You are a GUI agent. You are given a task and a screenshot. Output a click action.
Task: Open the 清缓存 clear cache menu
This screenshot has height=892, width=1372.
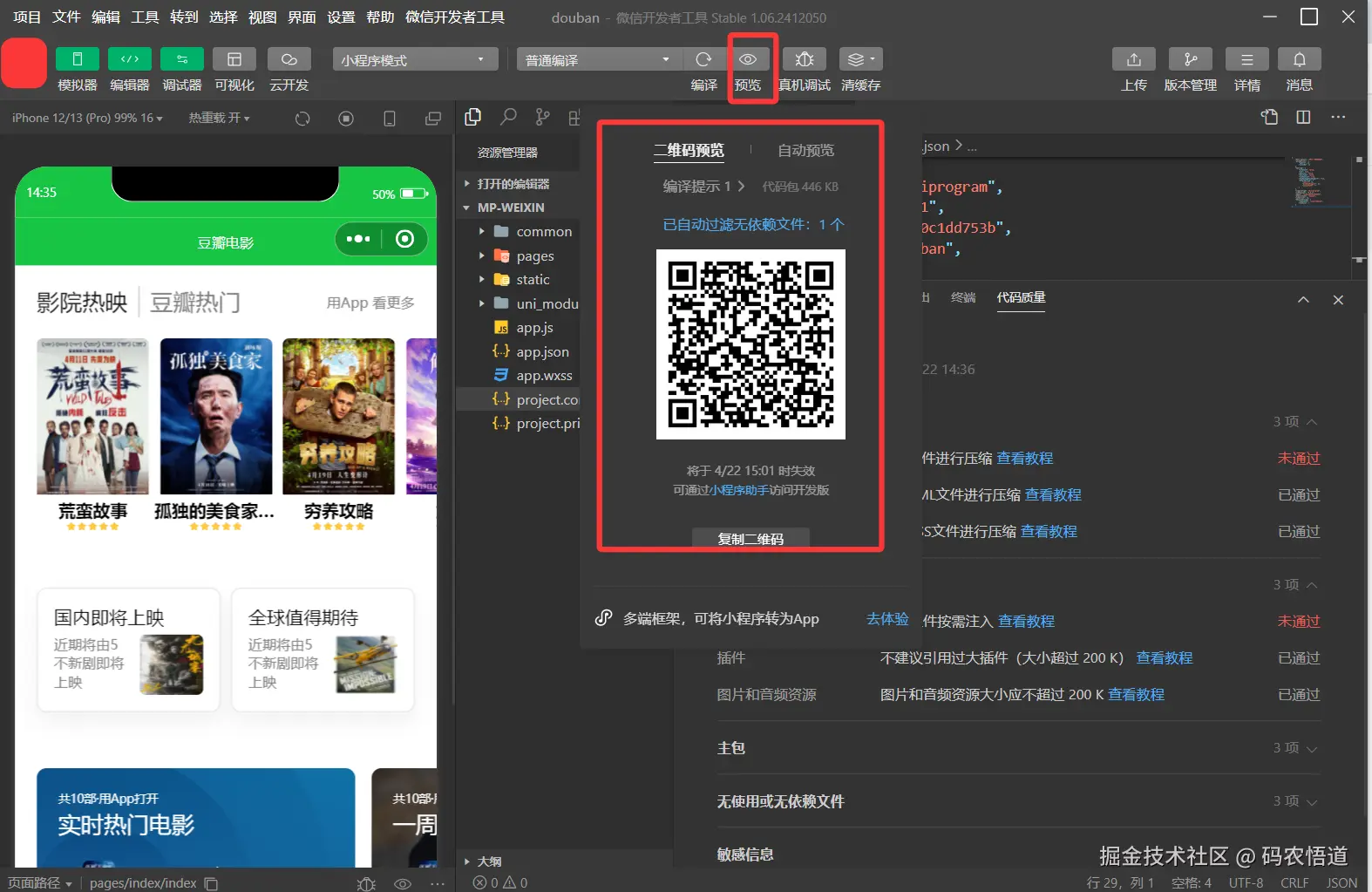[x=861, y=59]
